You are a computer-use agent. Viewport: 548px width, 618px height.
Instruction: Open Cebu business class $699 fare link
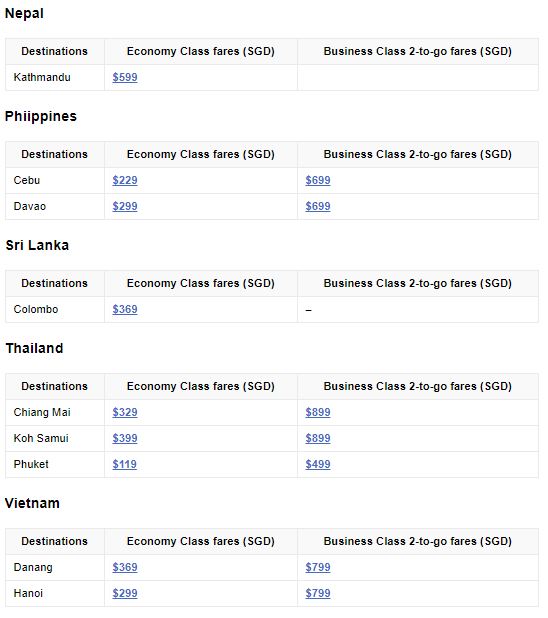click(318, 181)
